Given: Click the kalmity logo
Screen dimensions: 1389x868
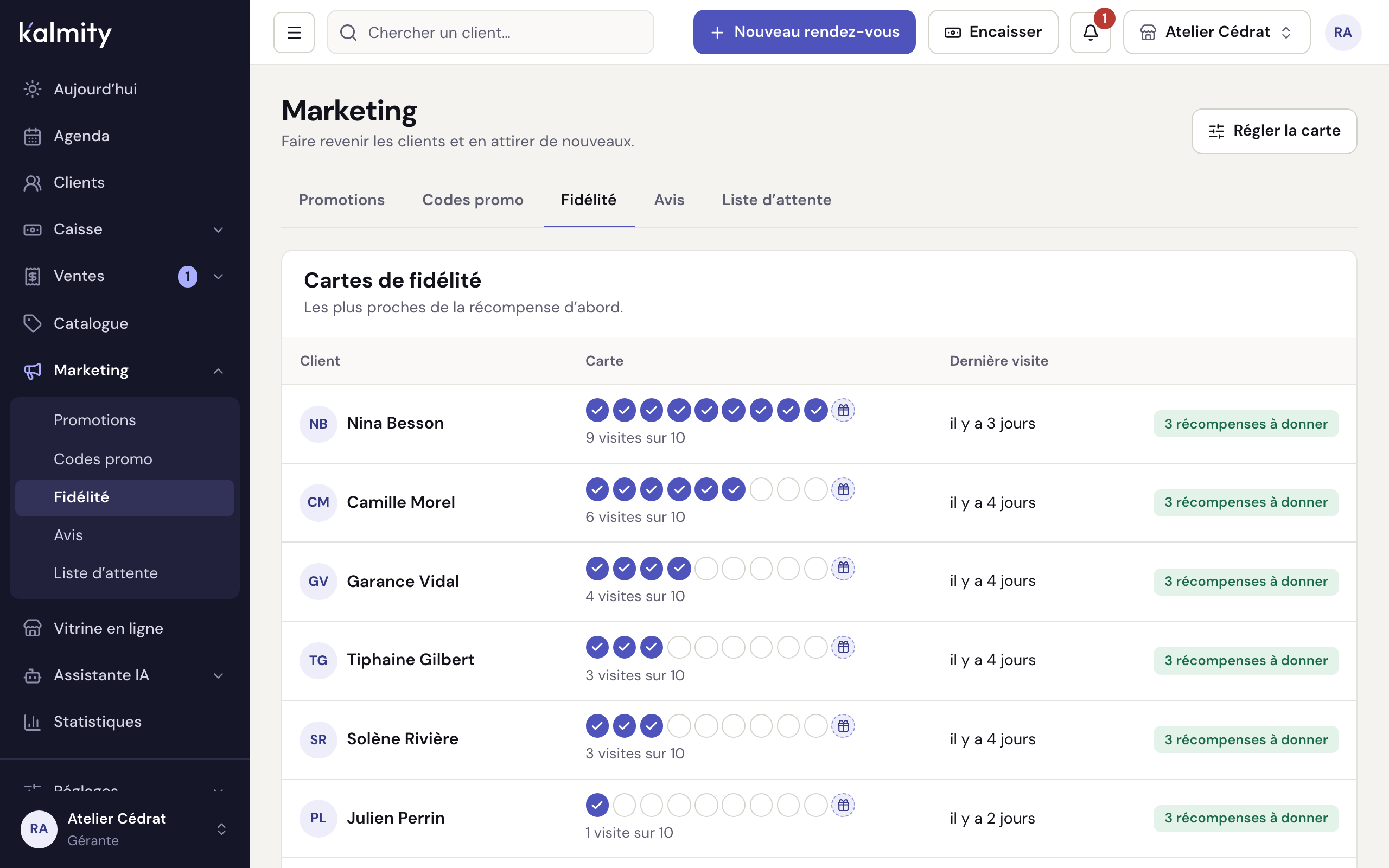Looking at the screenshot, I should [x=66, y=33].
